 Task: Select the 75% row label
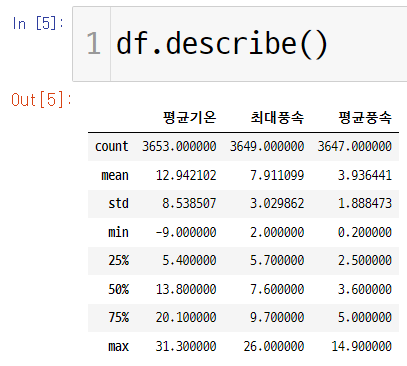click(118, 317)
